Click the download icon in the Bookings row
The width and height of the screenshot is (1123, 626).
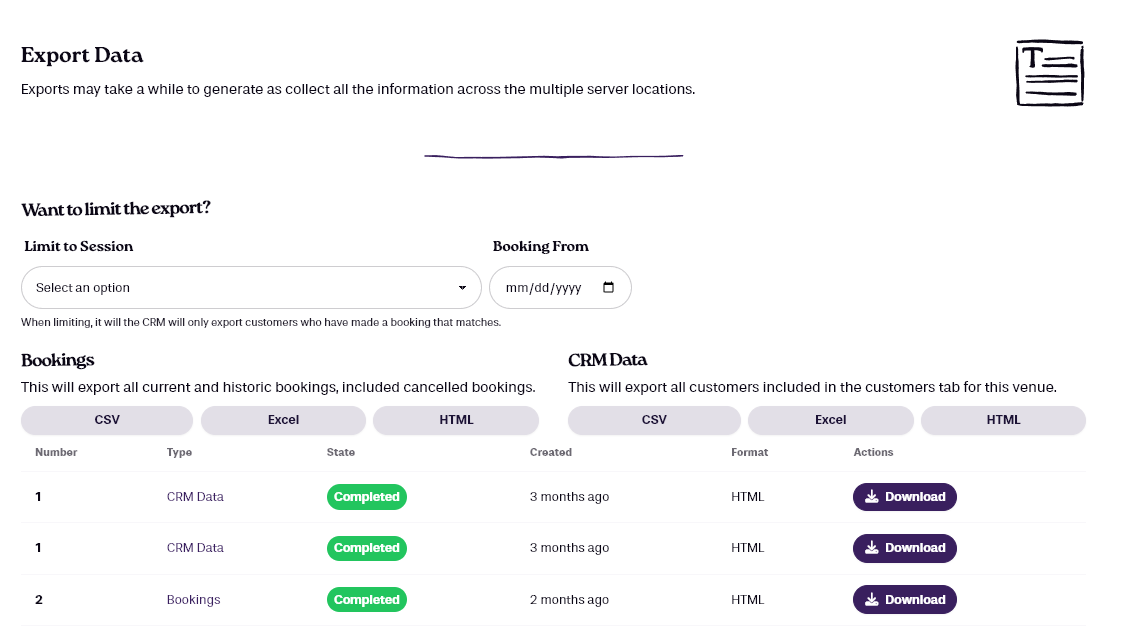tap(872, 600)
